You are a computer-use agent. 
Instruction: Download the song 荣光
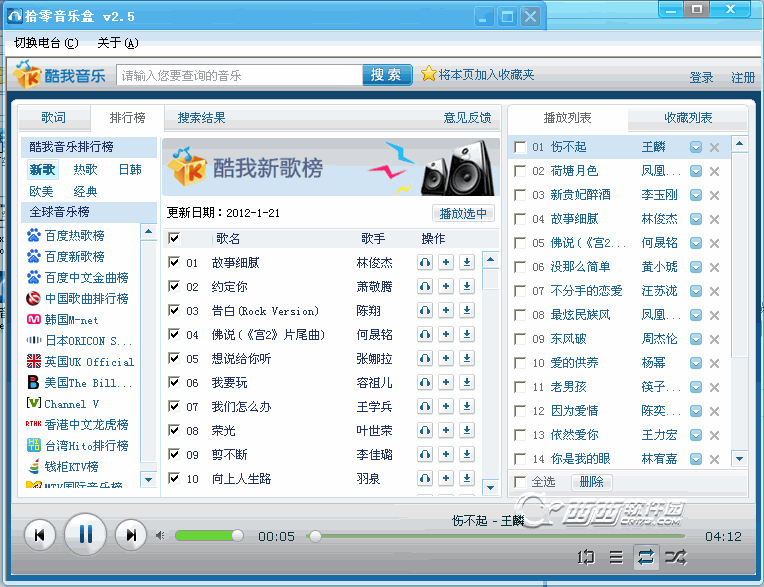(467, 430)
